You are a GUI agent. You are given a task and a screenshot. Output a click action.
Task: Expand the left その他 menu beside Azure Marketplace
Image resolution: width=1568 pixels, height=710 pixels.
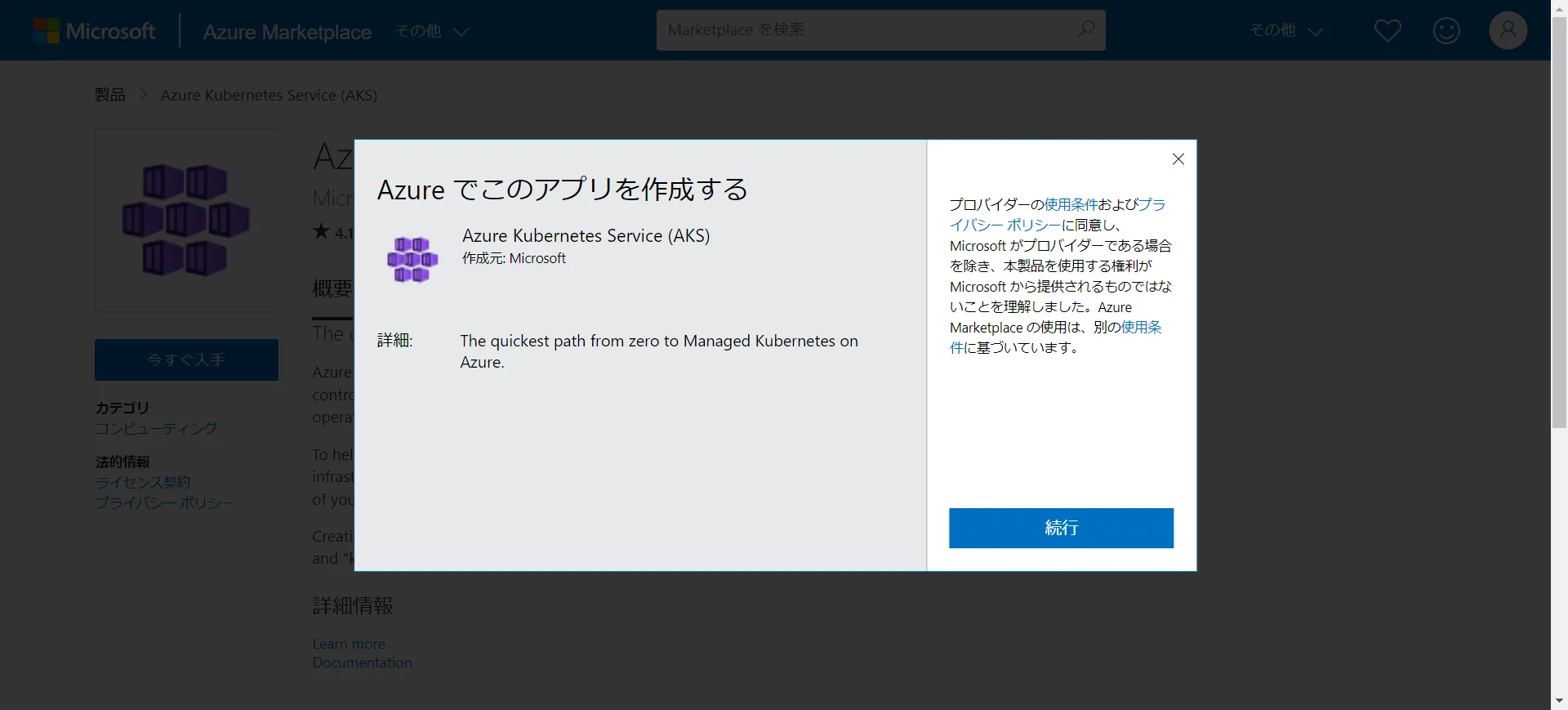point(432,31)
